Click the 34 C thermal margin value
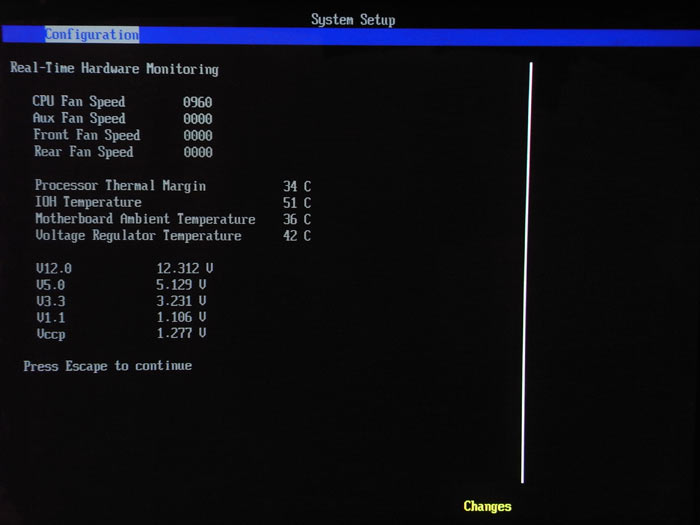 297,186
